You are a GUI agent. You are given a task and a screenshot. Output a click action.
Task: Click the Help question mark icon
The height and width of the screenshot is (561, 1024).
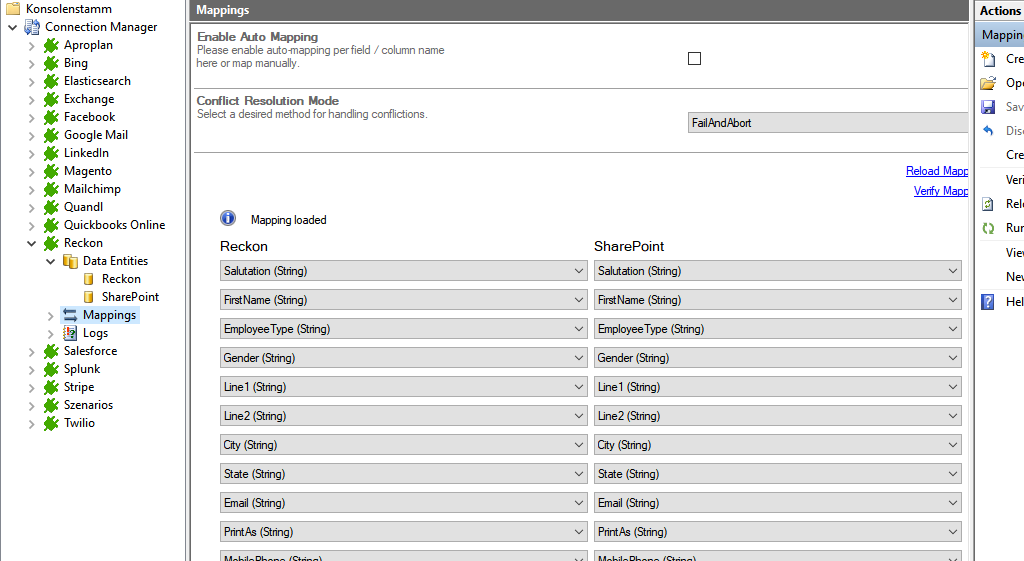[988, 301]
